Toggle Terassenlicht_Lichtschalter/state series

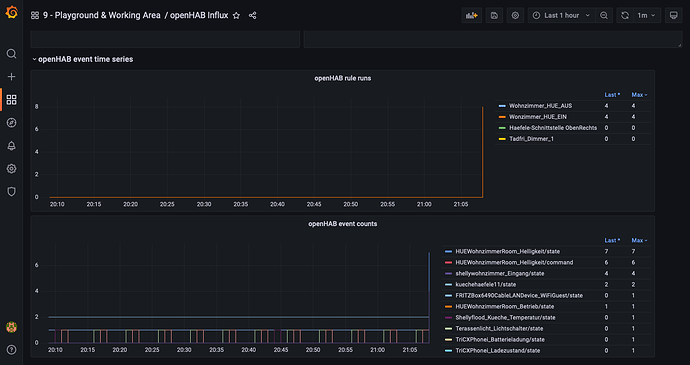click(x=499, y=328)
